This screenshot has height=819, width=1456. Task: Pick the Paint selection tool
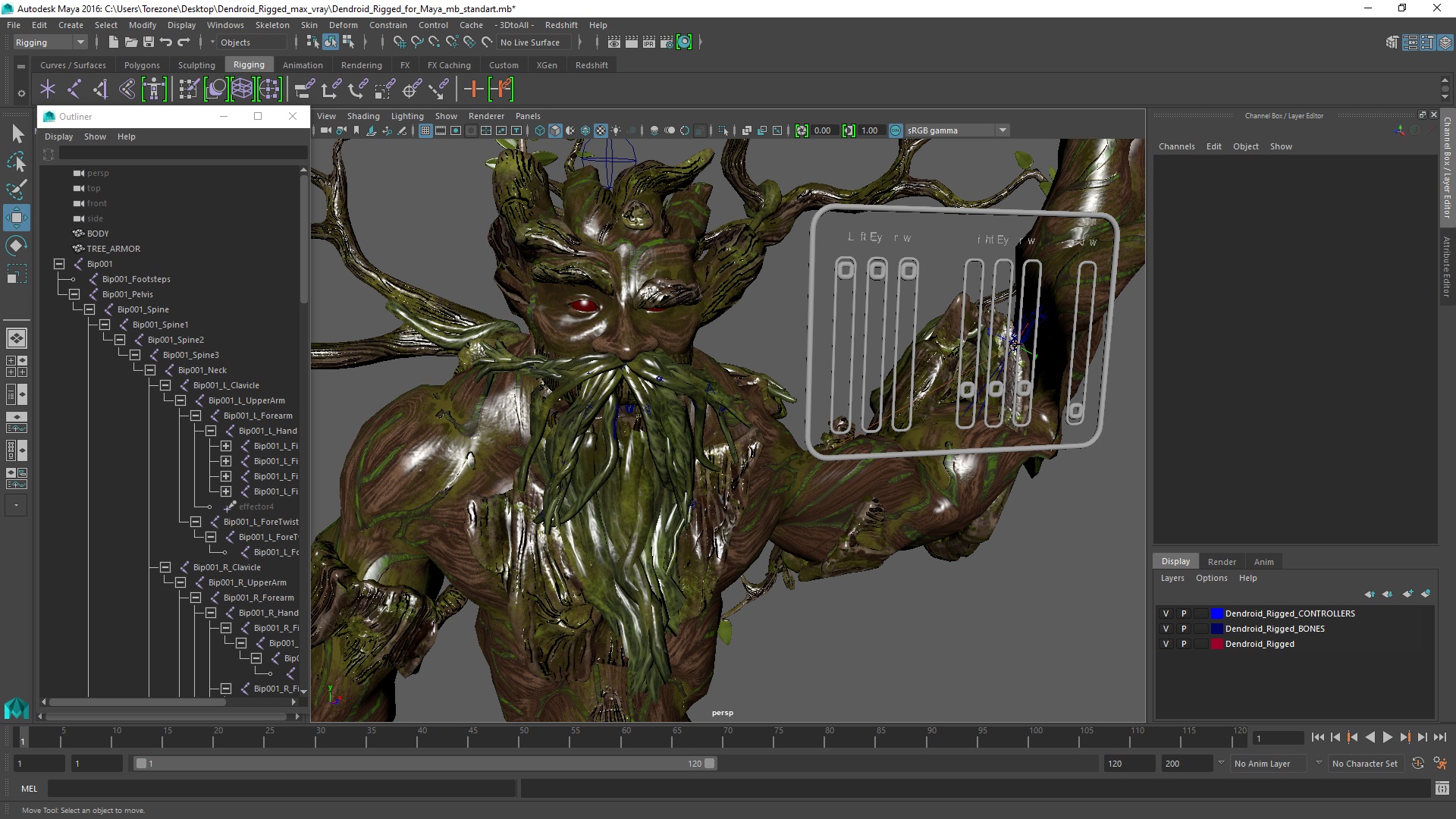point(17,190)
